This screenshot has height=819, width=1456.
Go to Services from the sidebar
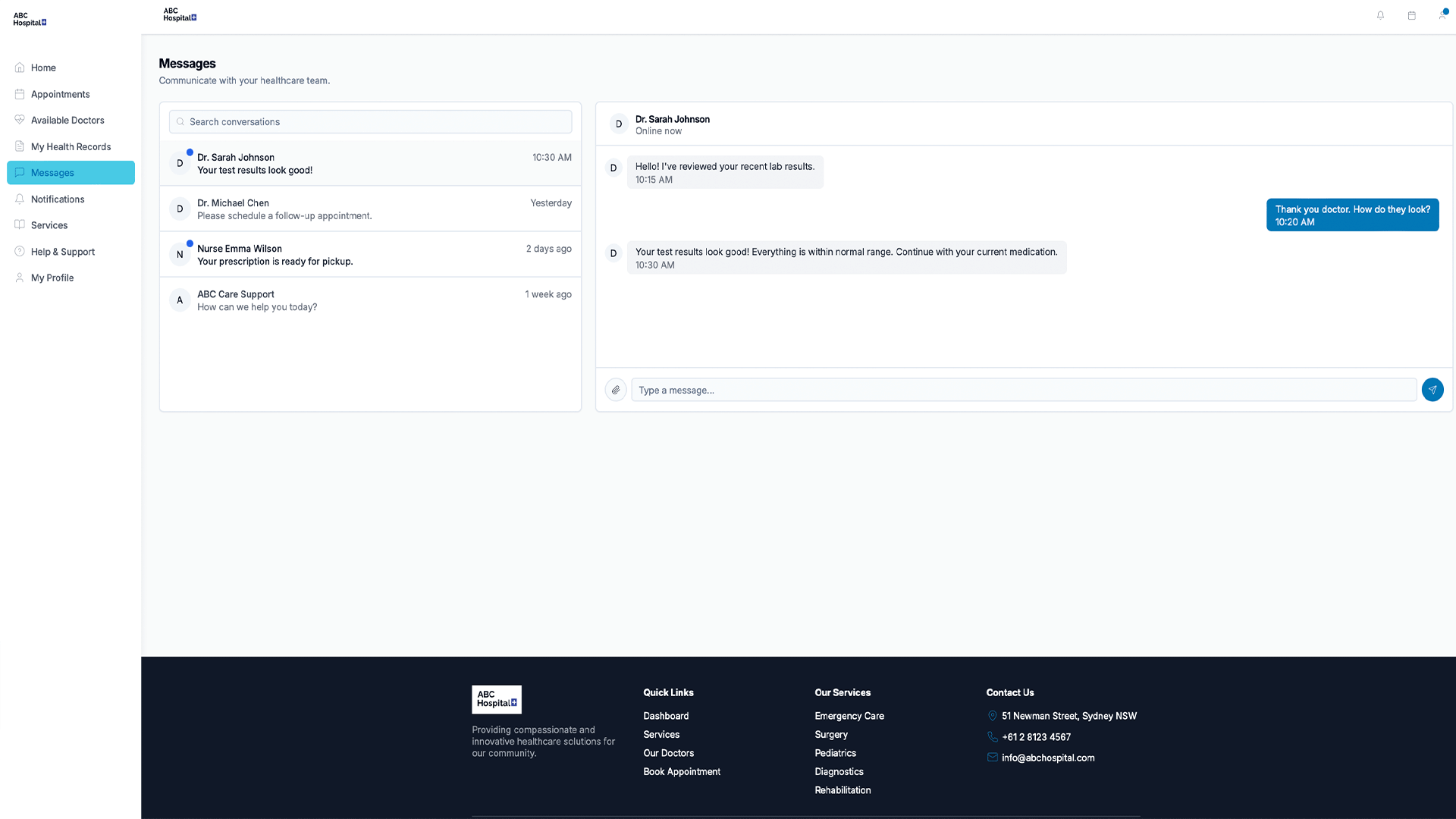point(49,224)
